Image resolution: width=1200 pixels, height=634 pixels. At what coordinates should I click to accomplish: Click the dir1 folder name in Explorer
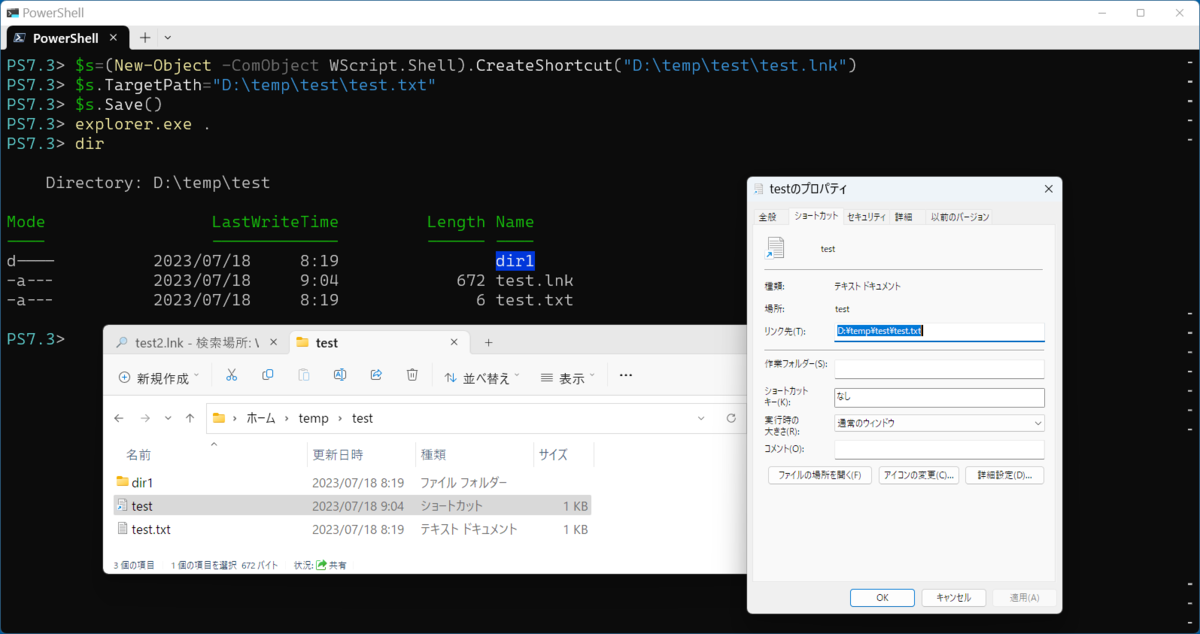143,483
